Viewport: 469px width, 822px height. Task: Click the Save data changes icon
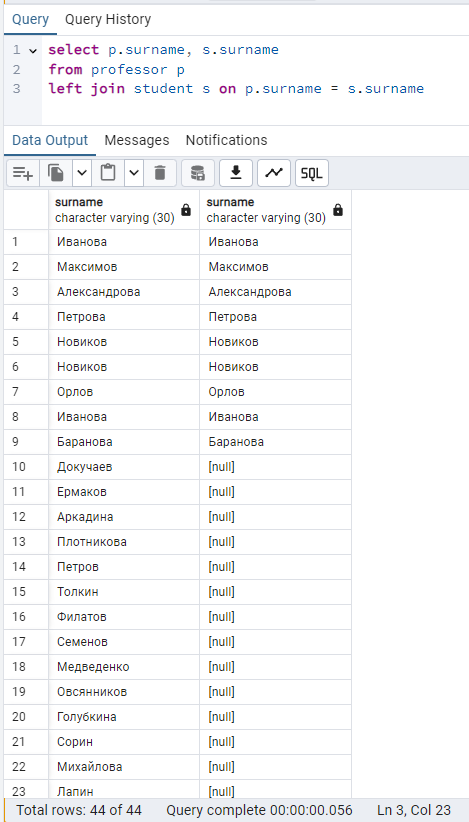pyautogui.click(x=198, y=173)
